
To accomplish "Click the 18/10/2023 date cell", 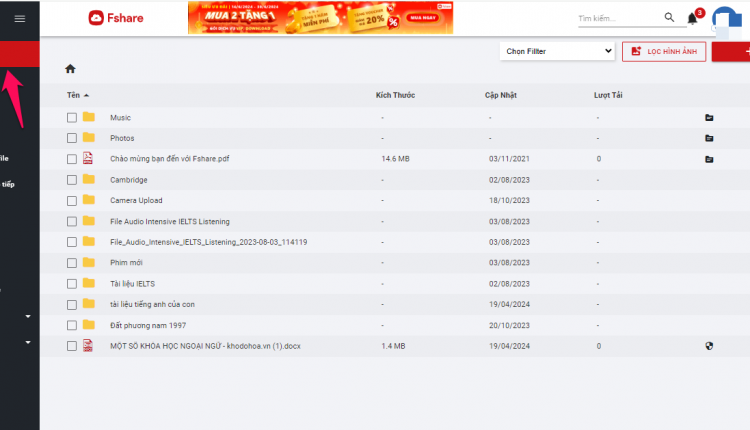I will [509, 200].
